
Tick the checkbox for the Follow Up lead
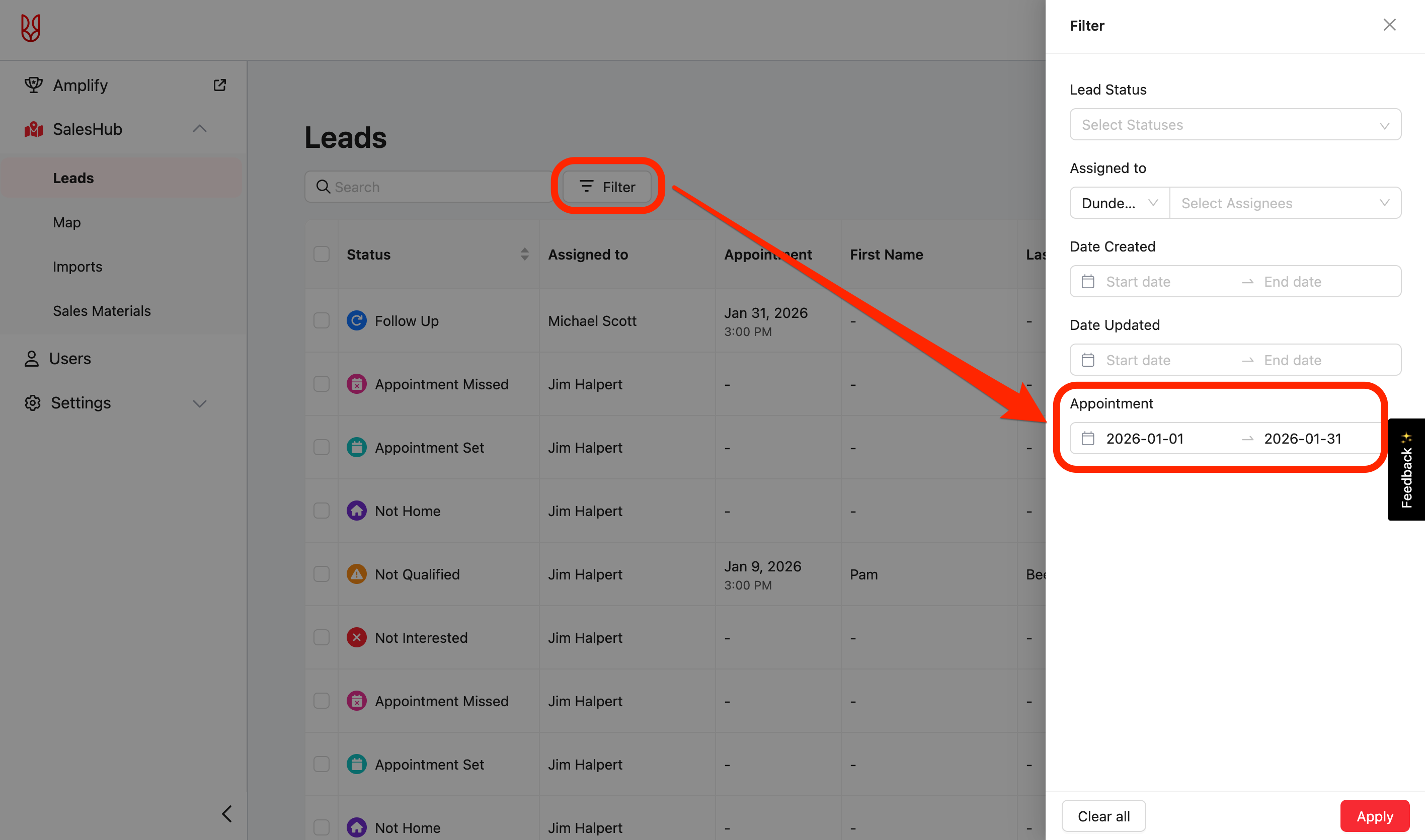tap(322, 321)
